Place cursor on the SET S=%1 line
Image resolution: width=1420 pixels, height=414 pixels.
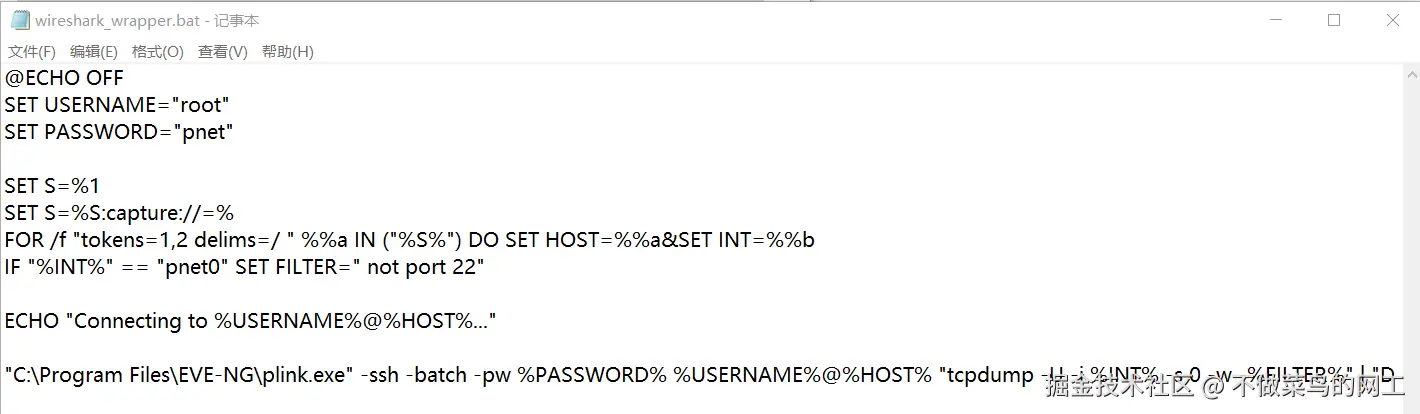[x=52, y=186]
